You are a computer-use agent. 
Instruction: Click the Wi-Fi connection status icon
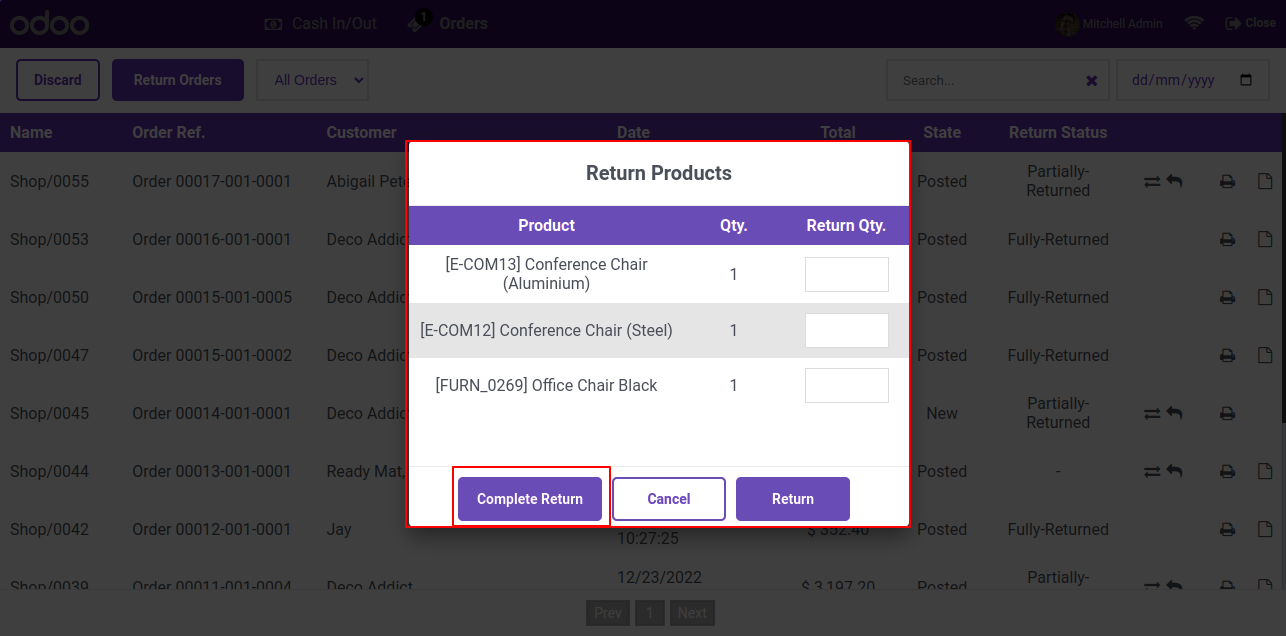[1194, 23]
